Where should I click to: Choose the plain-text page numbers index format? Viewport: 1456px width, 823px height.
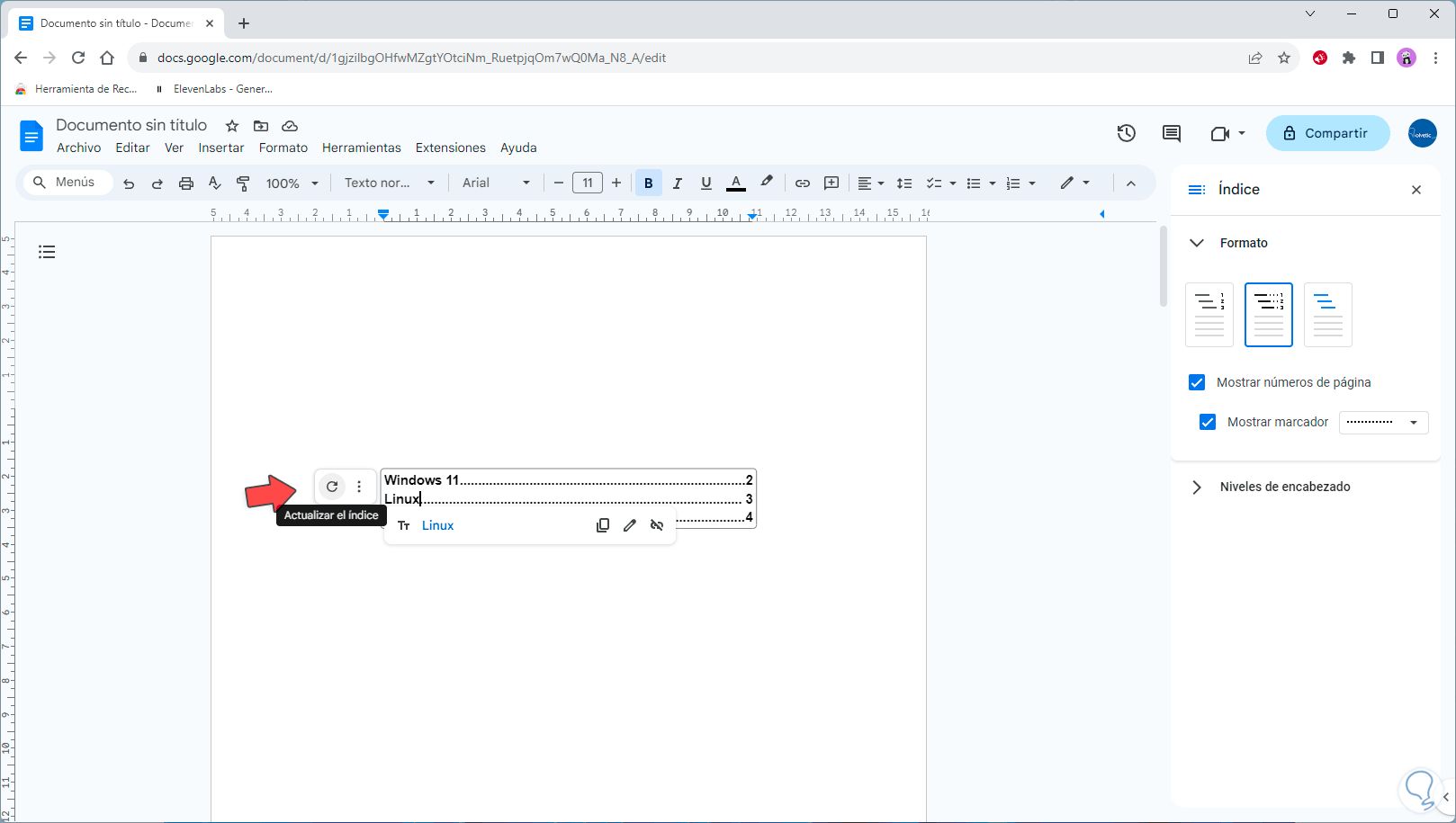(x=1209, y=315)
